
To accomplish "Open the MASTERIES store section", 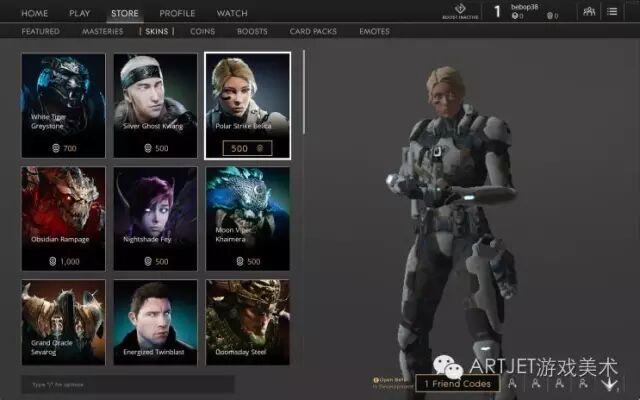I will (x=102, y=31).
